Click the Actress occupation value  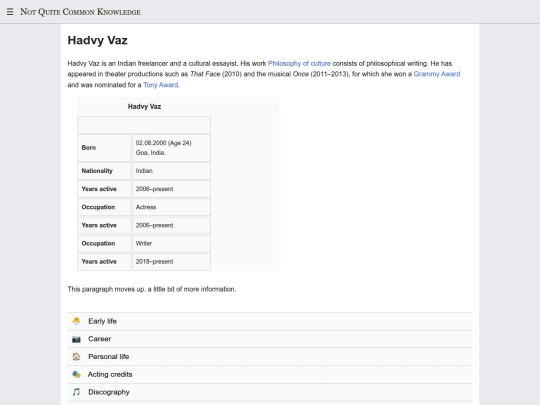tap(146, 207)
